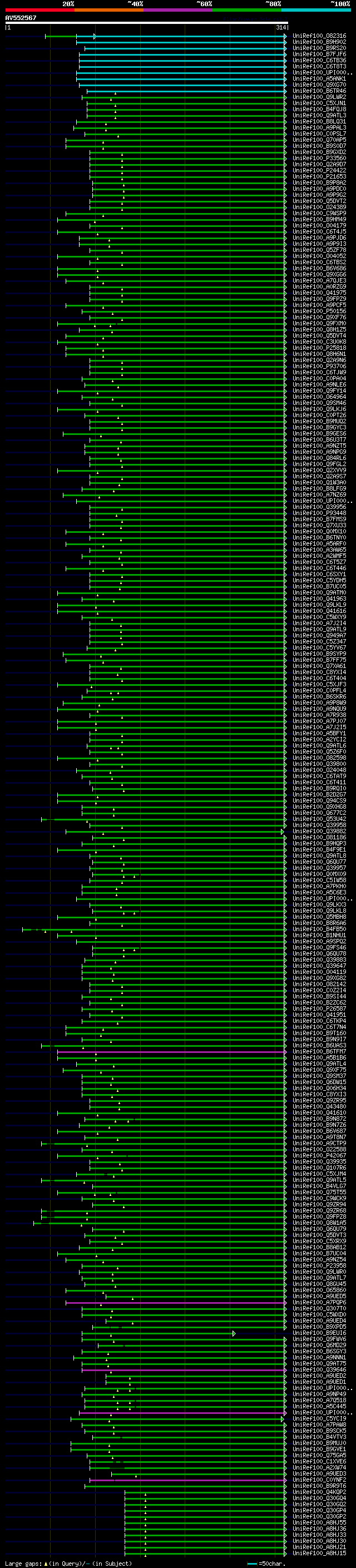Select label UniRef100_B4FQJ8
The width and height of the screenshot is (356, 1568).
[x=319, y=109]
